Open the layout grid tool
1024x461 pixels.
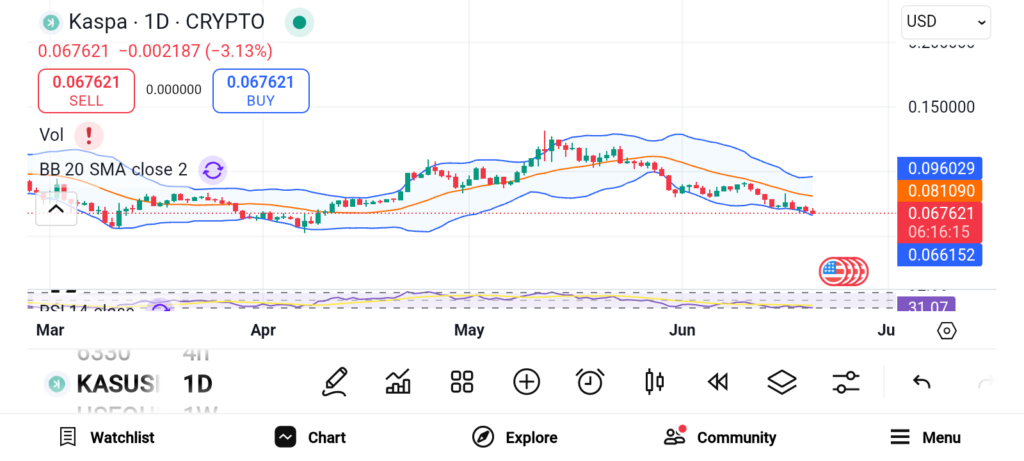pos(462,382)
